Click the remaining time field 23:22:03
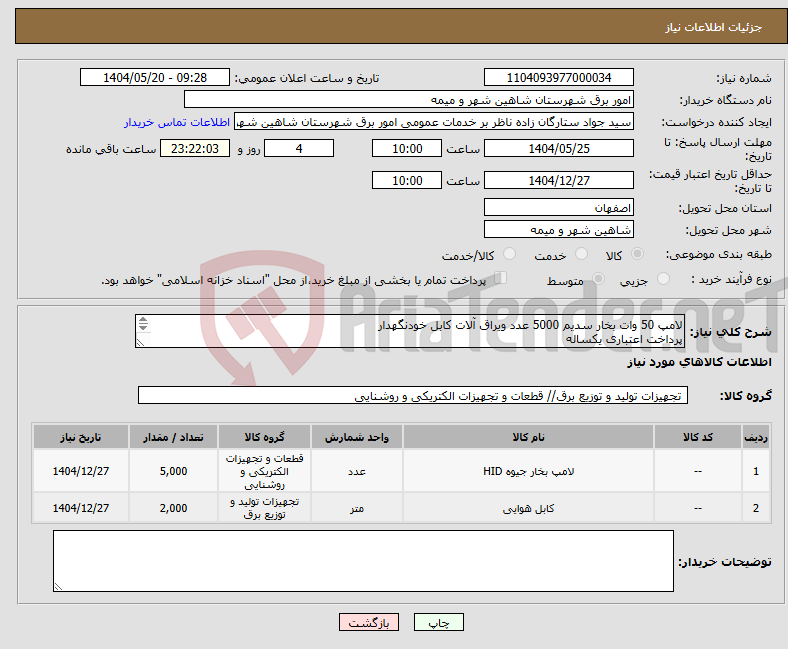This screenshot has height=649, width=788. 195,149
